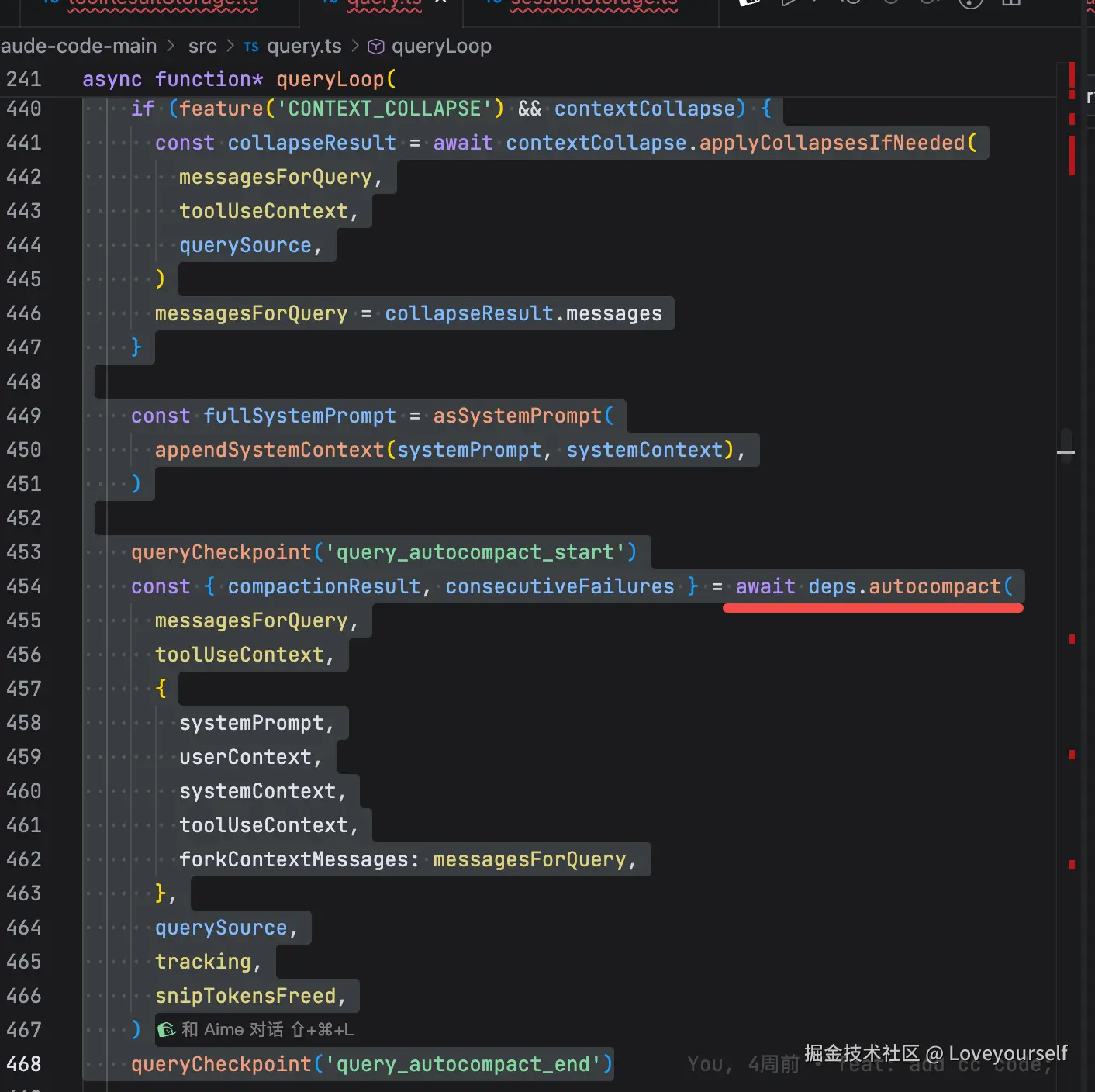Click userContext on line 459
This screenshot has height=1092, width=1095.
pyautogui.click(x=245, y=757)
